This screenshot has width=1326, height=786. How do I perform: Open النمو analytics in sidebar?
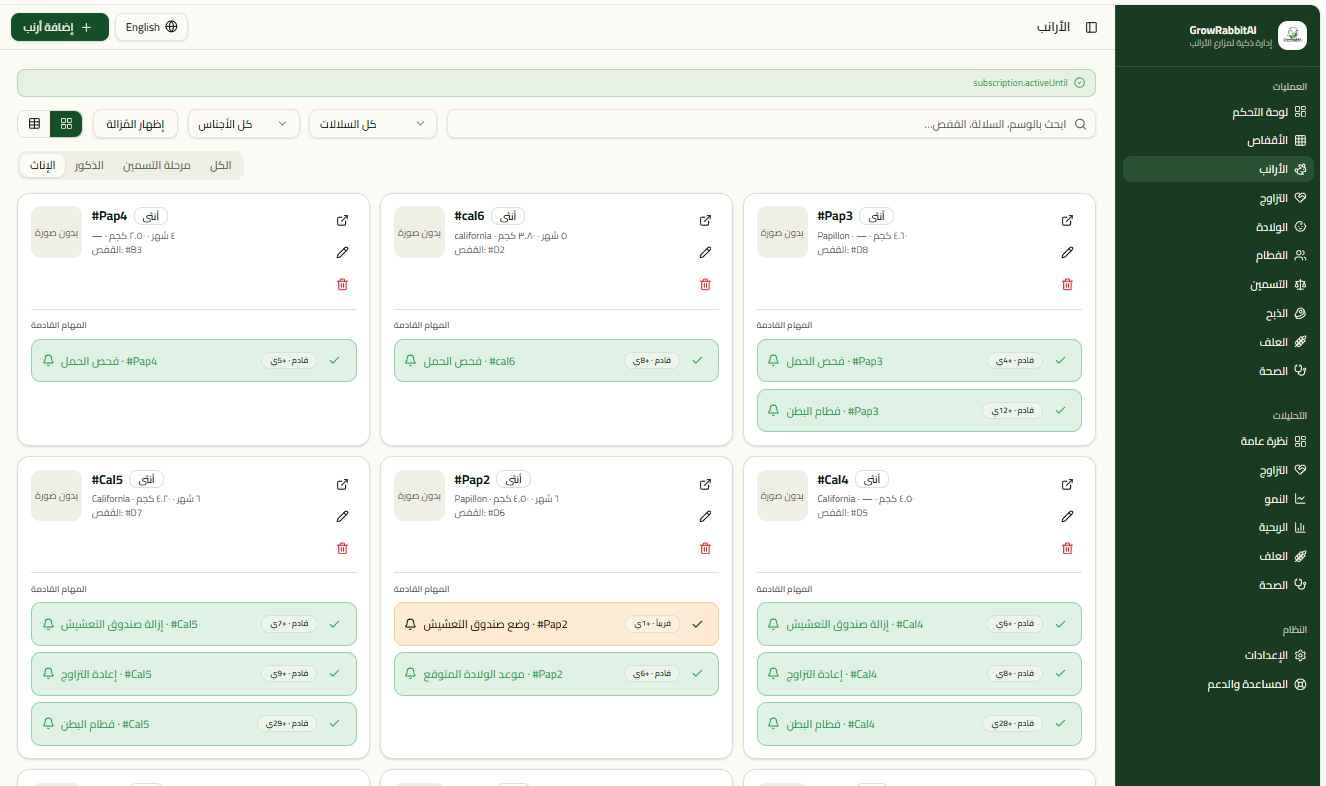coord(1218,498)
